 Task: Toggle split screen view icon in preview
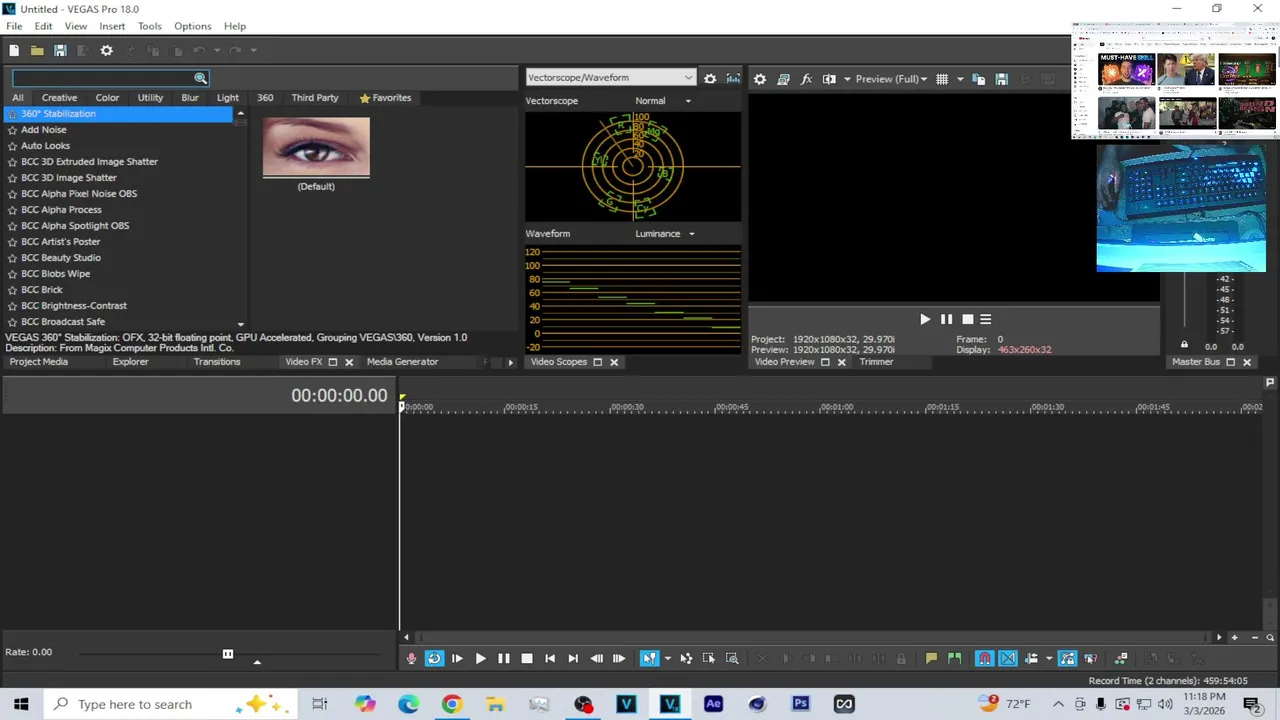coord(829,79)
